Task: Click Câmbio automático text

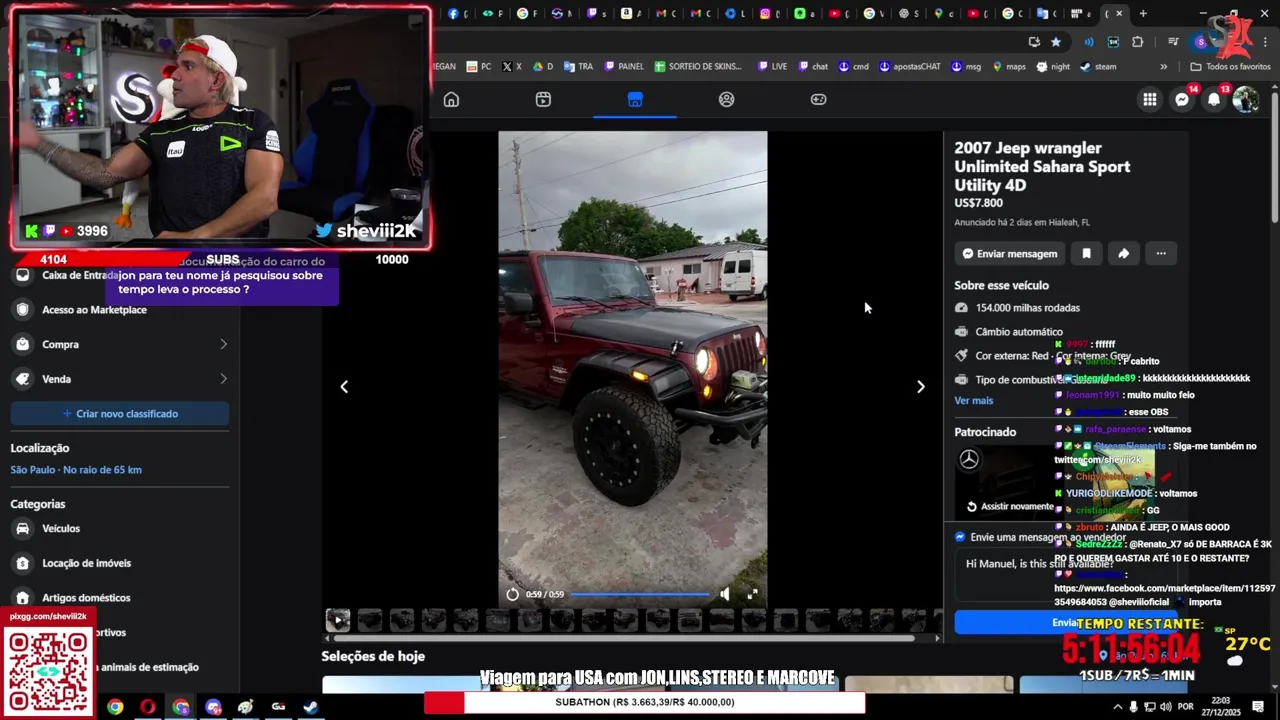Action: [x=1019, y=332]
